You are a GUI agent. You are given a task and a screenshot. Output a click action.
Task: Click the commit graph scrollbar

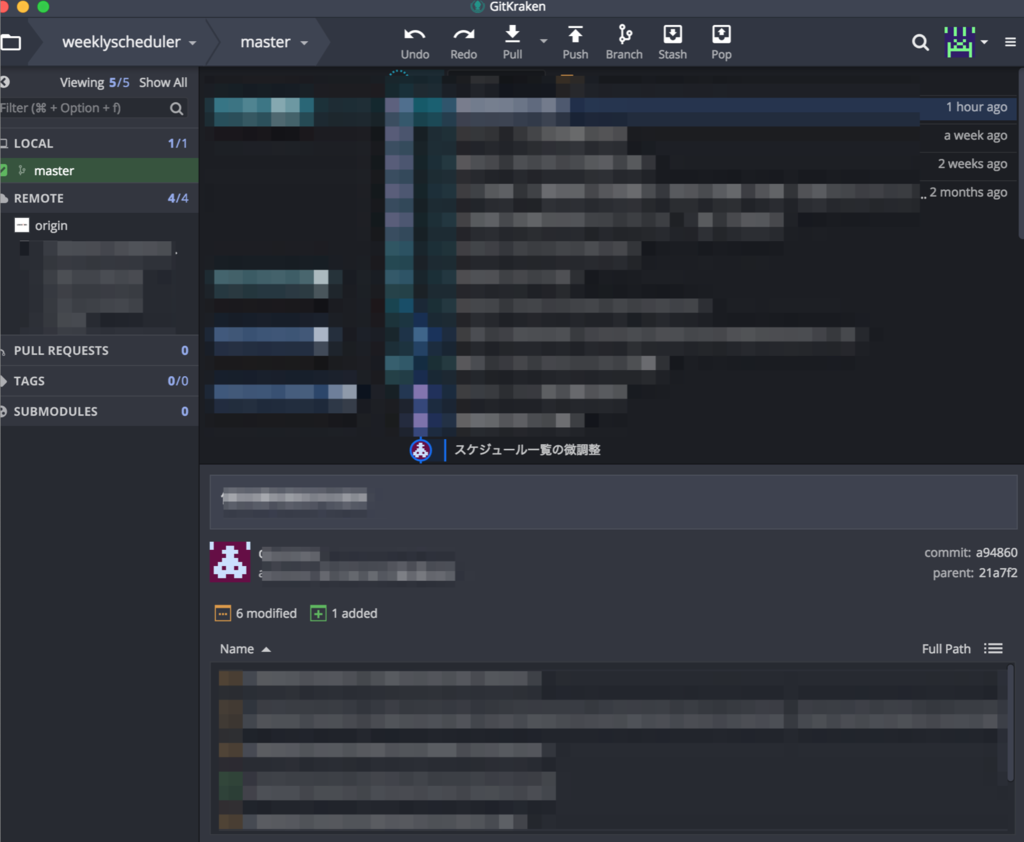pos(1021,154)
